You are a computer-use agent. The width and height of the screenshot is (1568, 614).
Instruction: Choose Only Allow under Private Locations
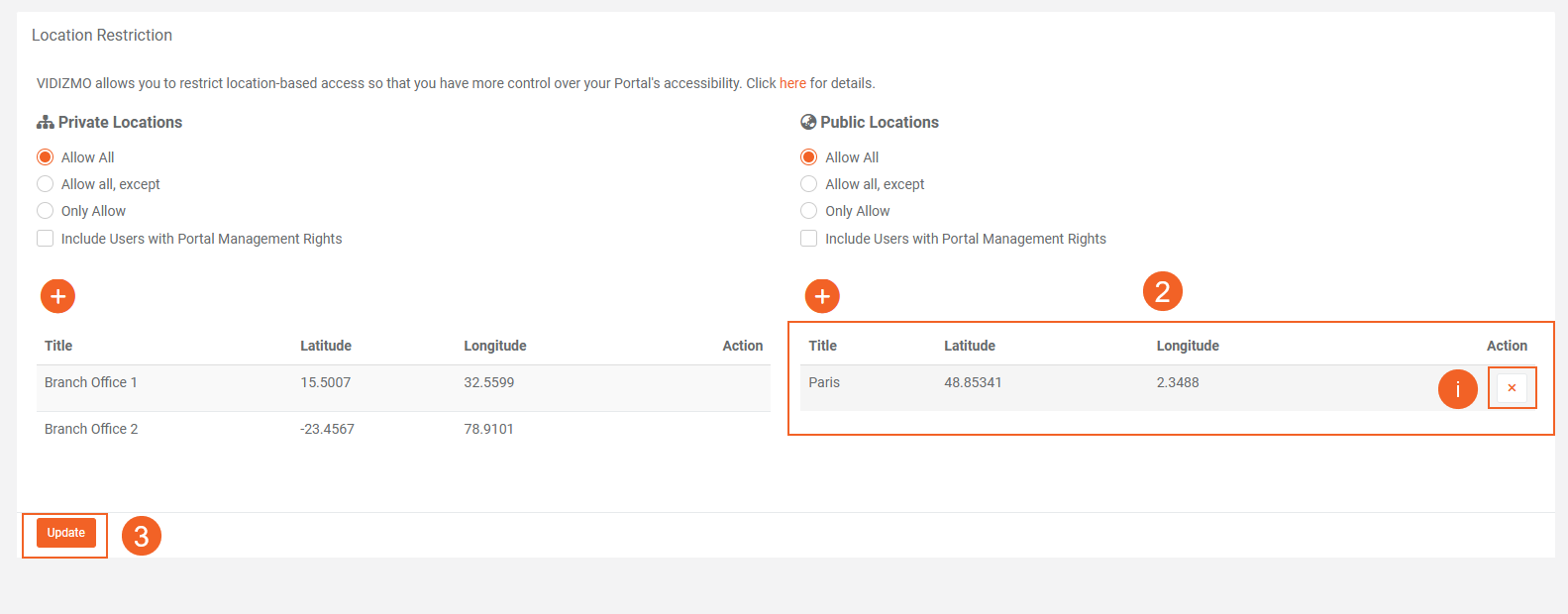coord(46,211)
